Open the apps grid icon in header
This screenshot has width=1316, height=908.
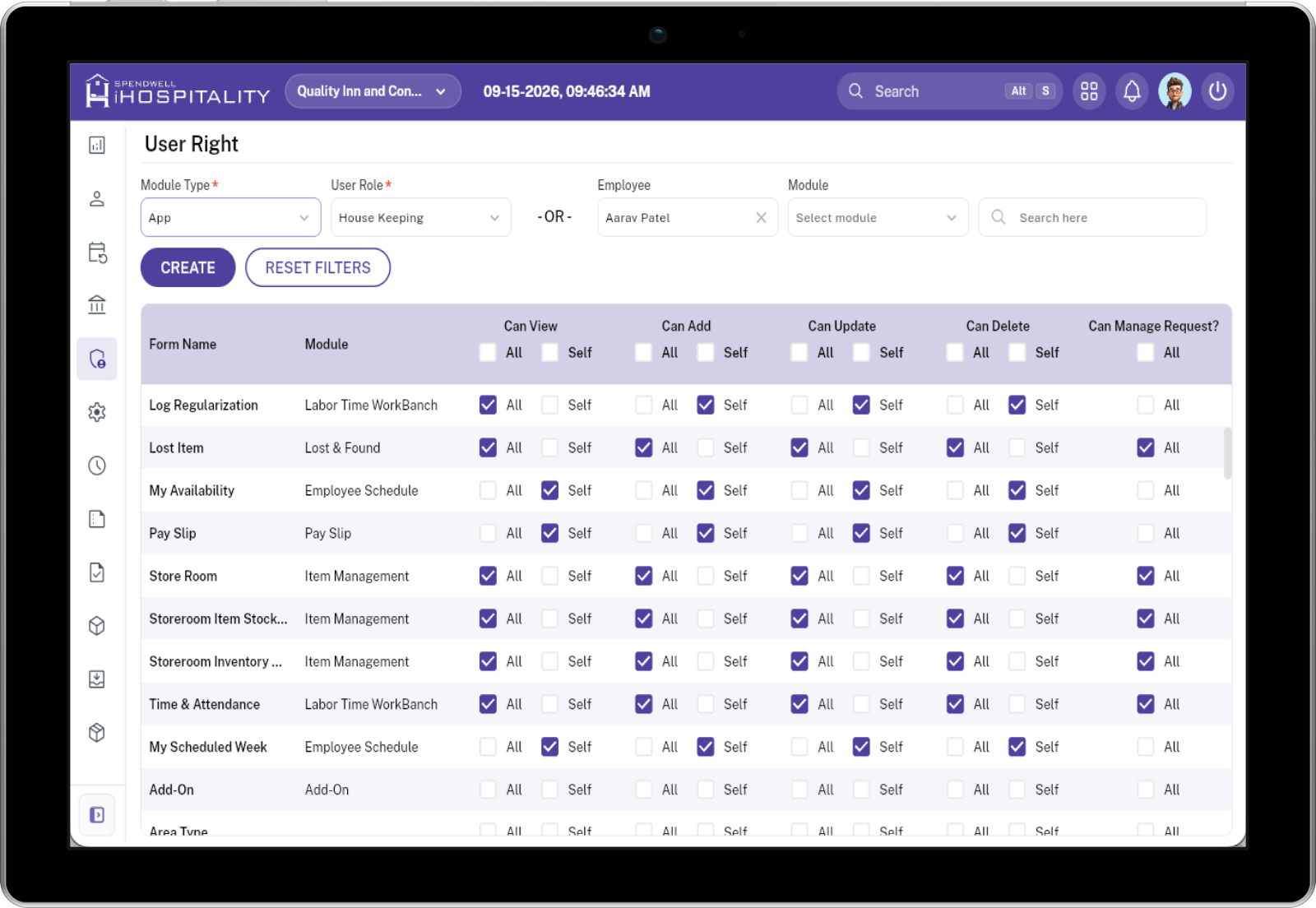tap(1089, 91)
